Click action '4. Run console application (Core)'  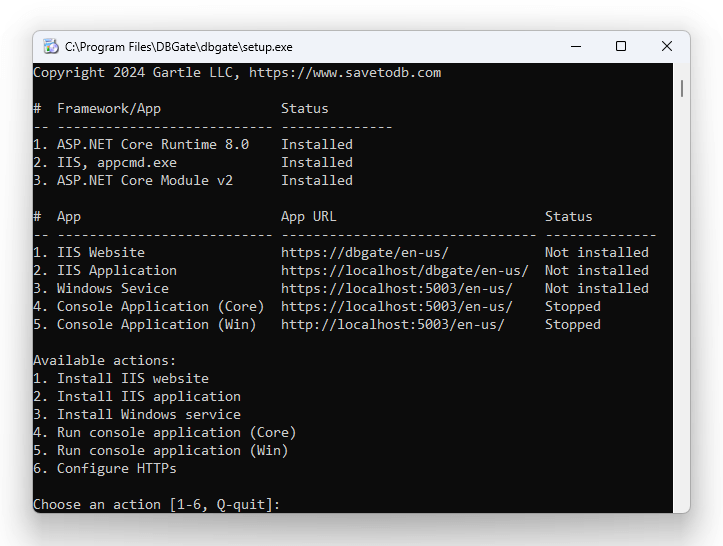pos(165,433)
